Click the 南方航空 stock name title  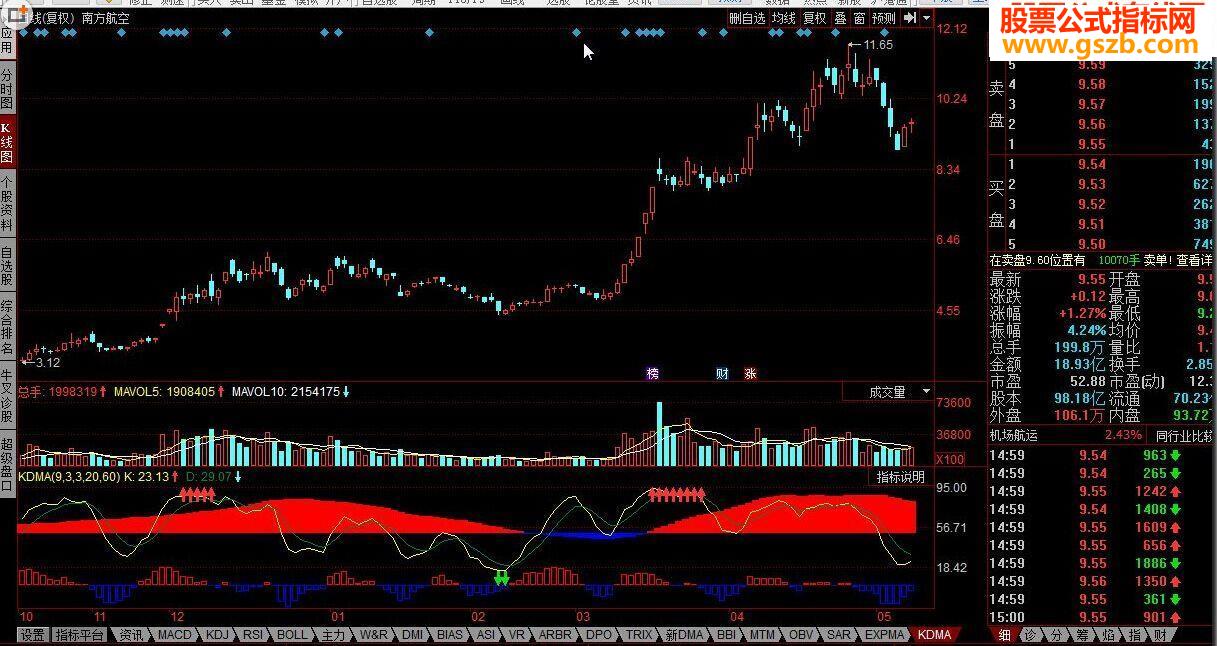tap(105, 18)
